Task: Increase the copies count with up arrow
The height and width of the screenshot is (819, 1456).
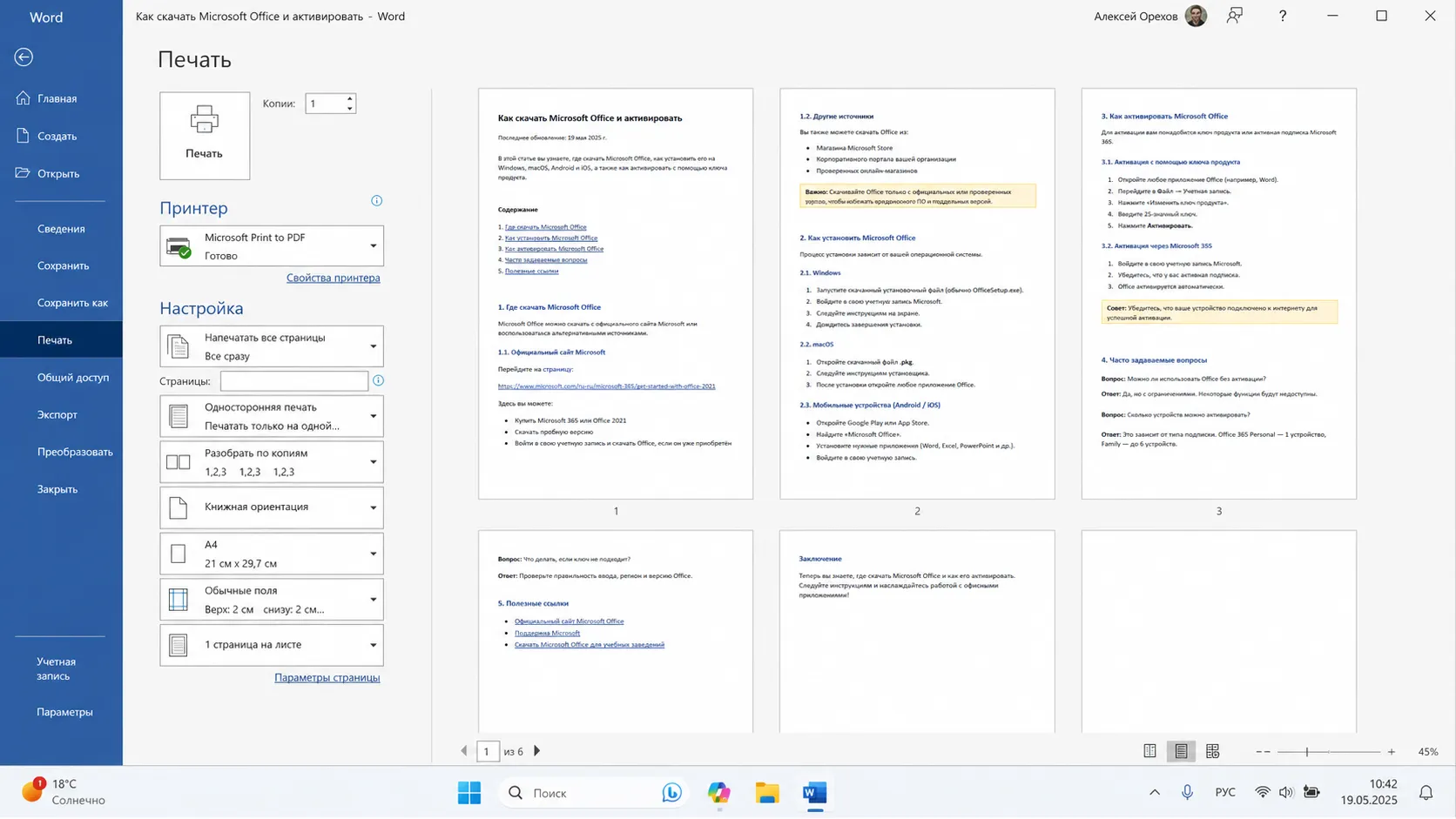Action: tap(349, 98)
